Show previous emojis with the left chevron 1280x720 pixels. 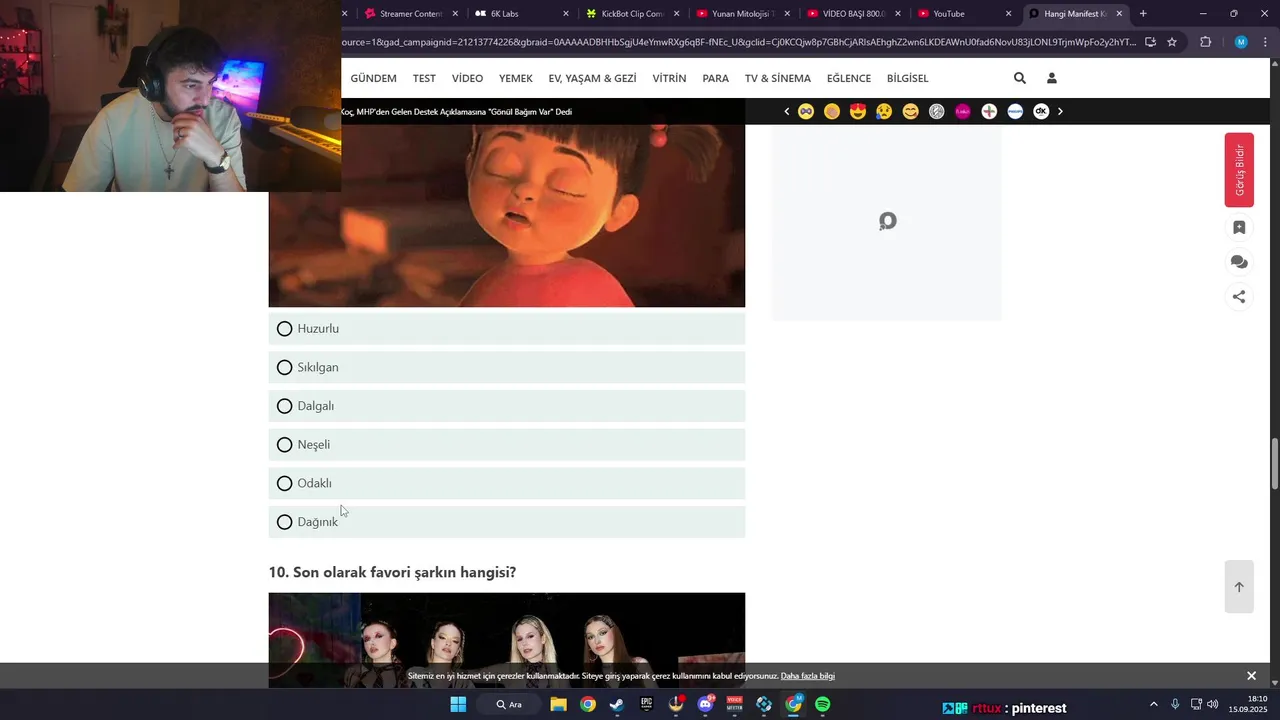[786, 111]
